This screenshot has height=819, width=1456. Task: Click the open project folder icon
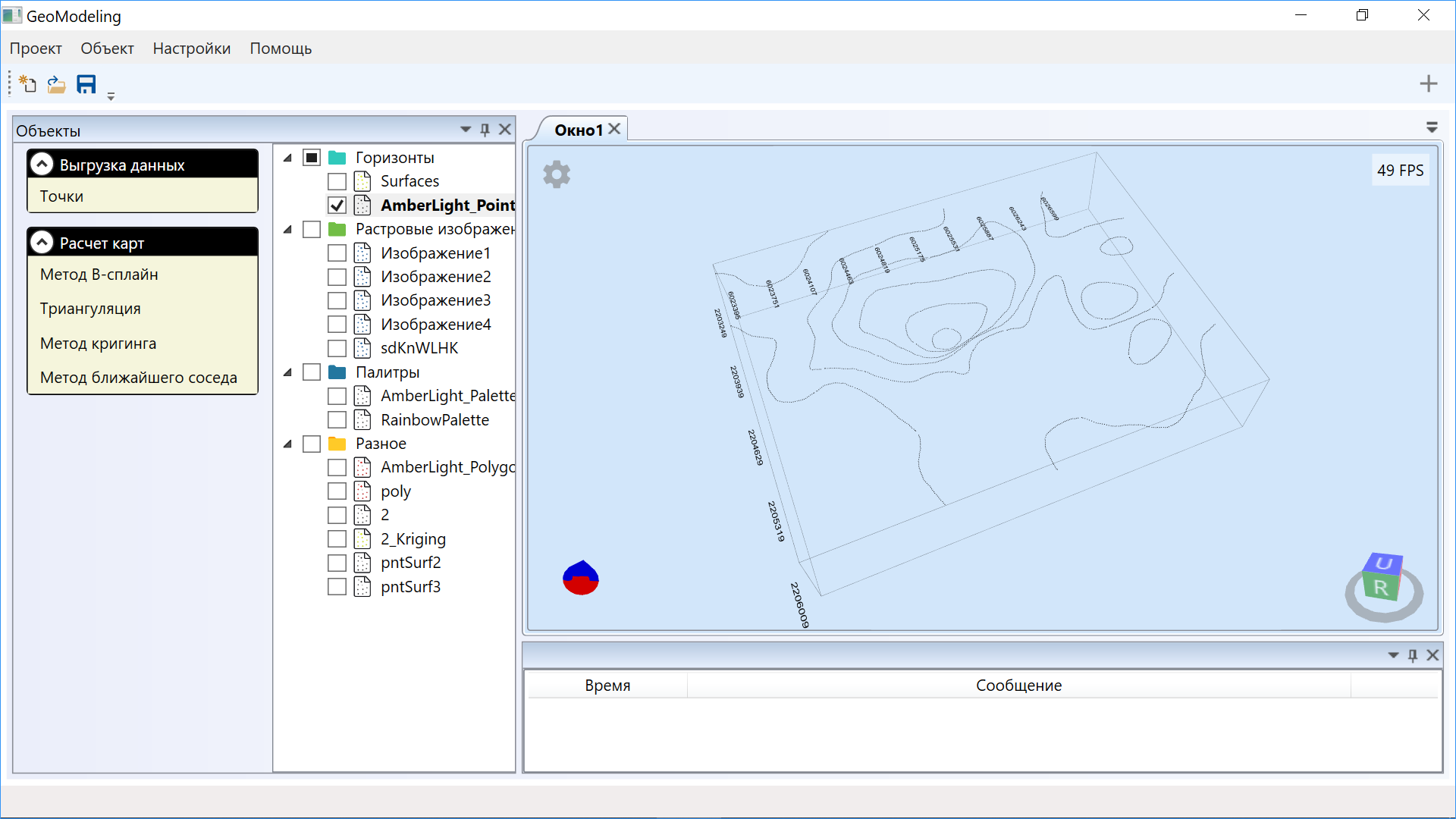click(56, 84)
